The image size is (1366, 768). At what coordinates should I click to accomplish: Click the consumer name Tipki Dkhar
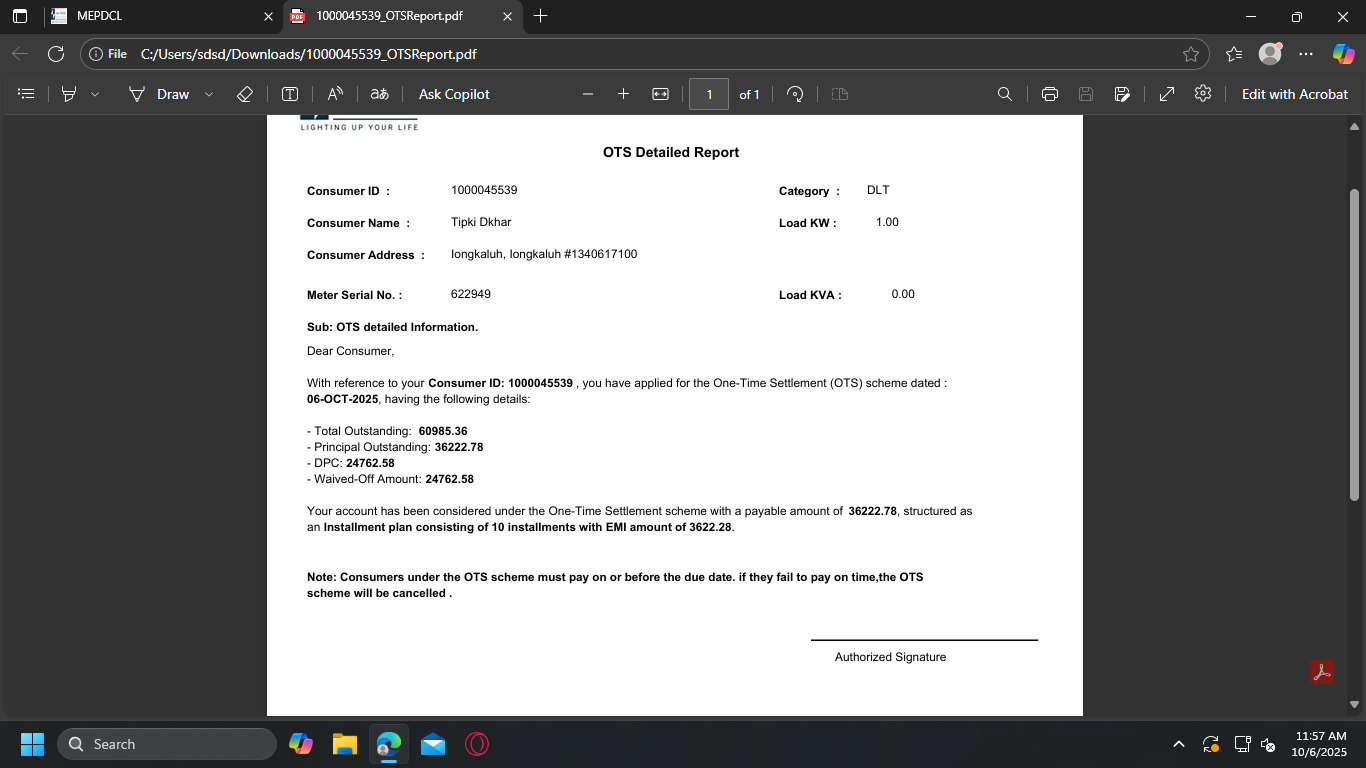[481, 222]
